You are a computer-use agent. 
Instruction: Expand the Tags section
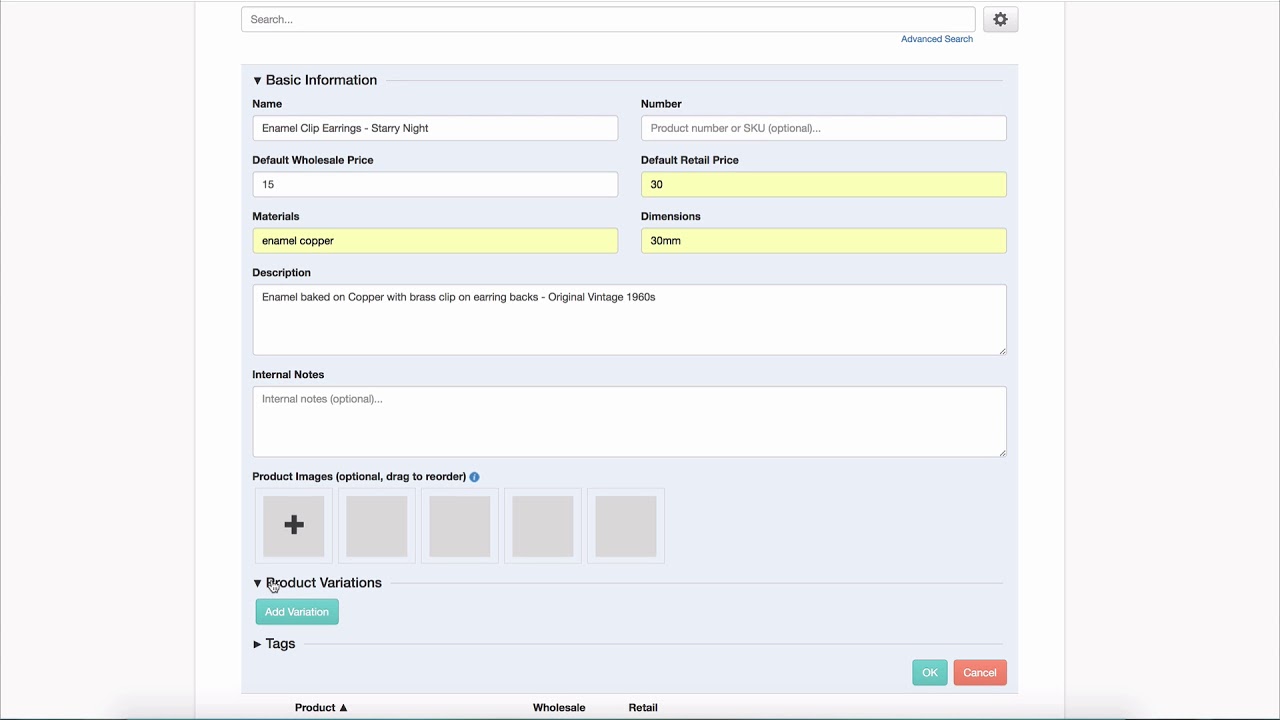coord(274,644)
